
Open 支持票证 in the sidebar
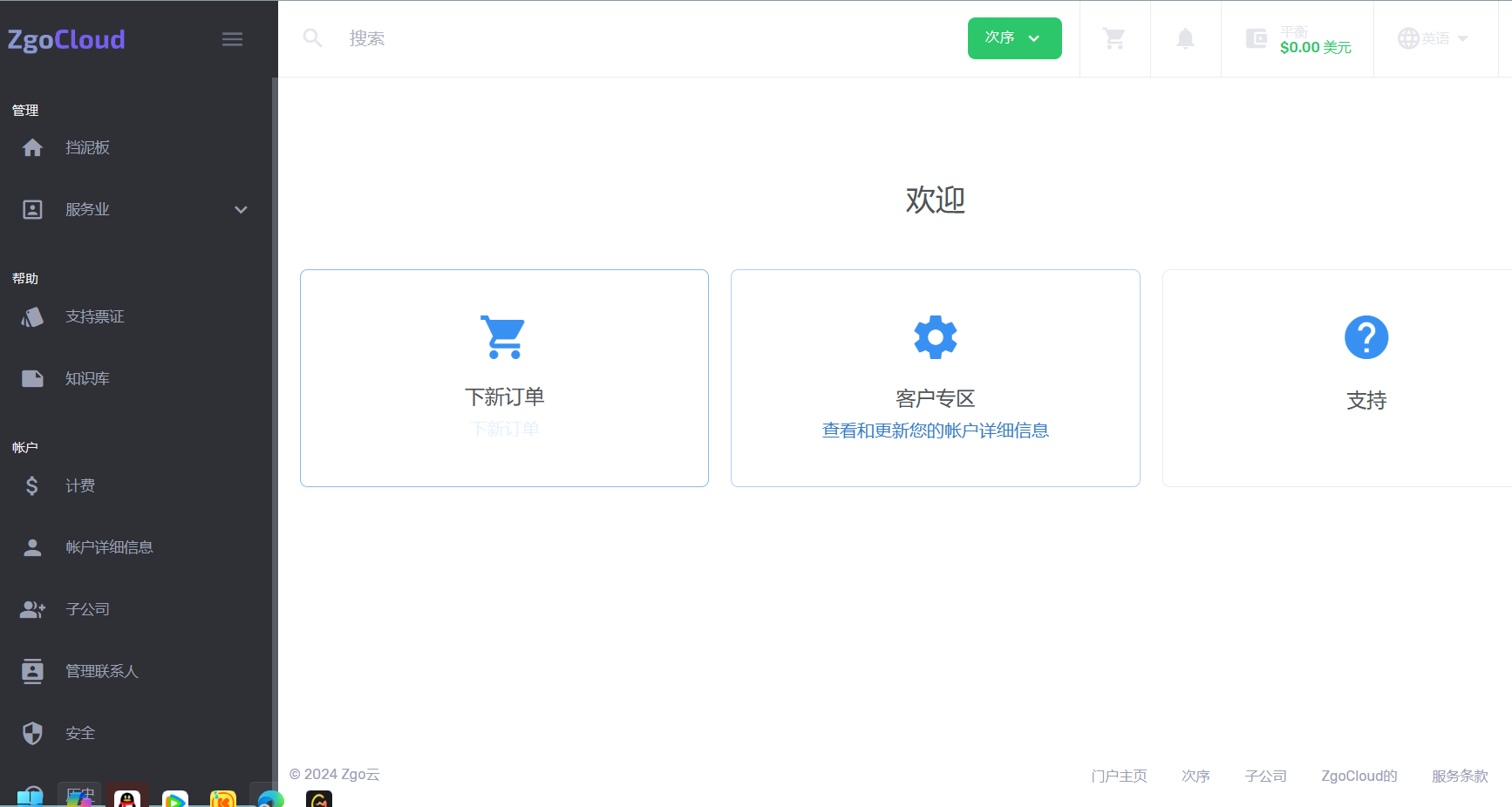tap(94, 316)
